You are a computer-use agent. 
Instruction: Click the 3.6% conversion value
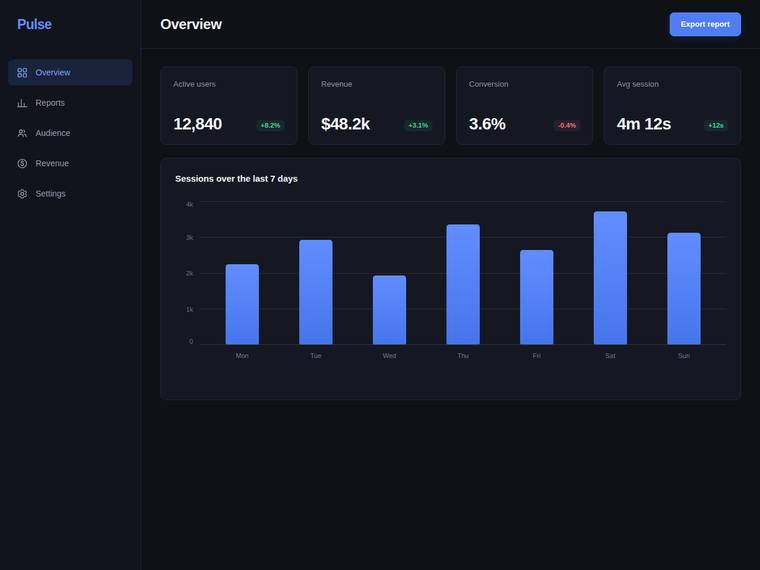[x=487, y=124]
